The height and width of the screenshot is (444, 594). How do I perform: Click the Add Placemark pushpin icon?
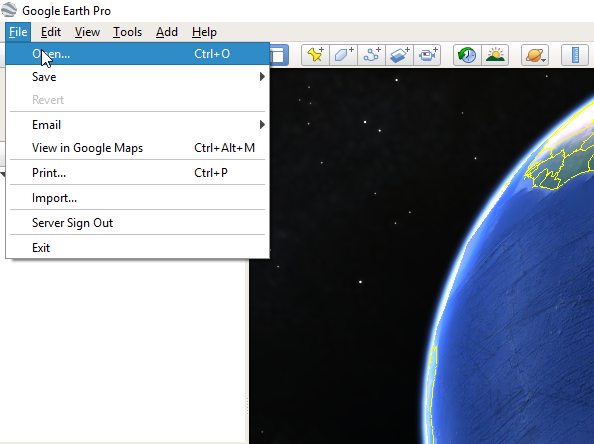coord(315,55)
